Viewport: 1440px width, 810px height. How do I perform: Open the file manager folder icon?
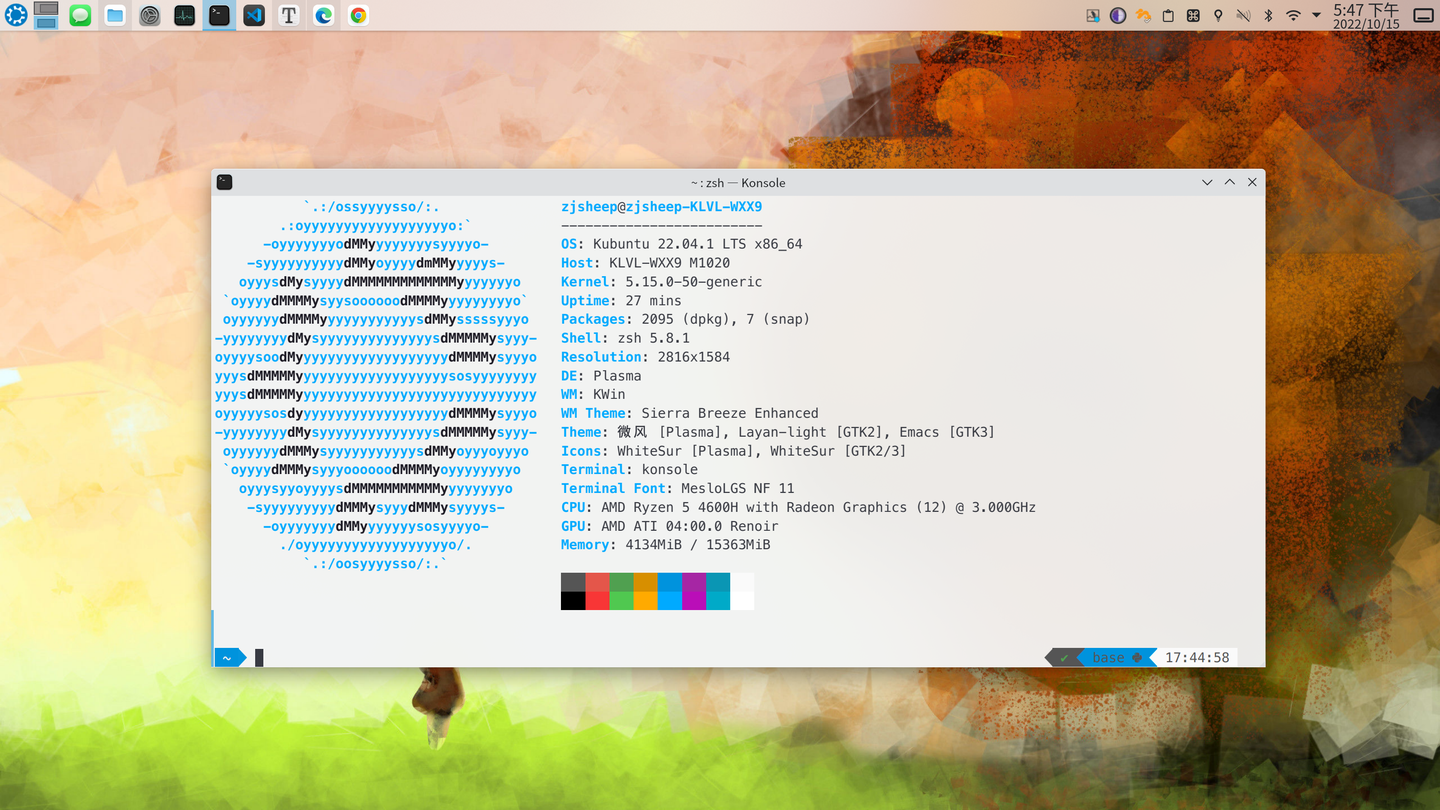coord(115,16)
